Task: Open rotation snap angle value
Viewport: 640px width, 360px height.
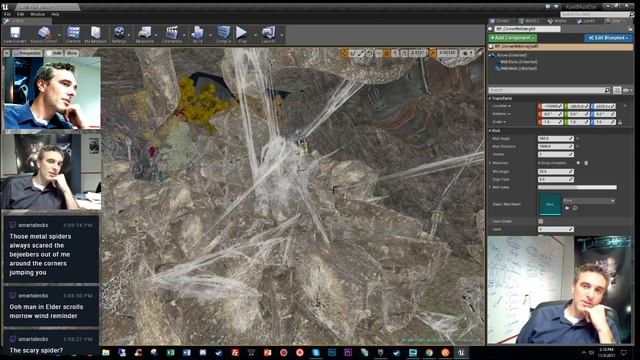Action: pyautogui.click(x=418, y=53)
